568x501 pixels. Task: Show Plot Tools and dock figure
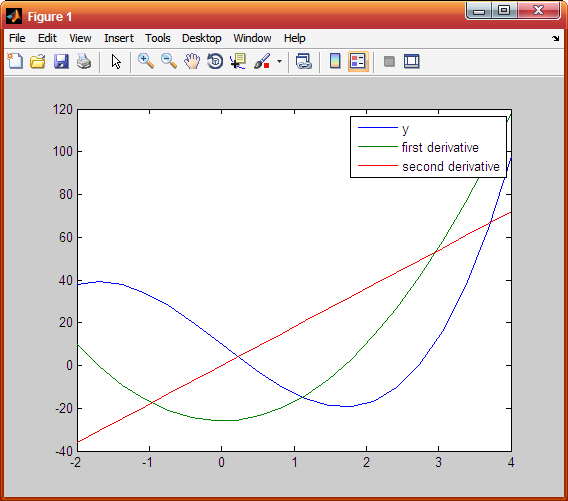tap(412, 61)
